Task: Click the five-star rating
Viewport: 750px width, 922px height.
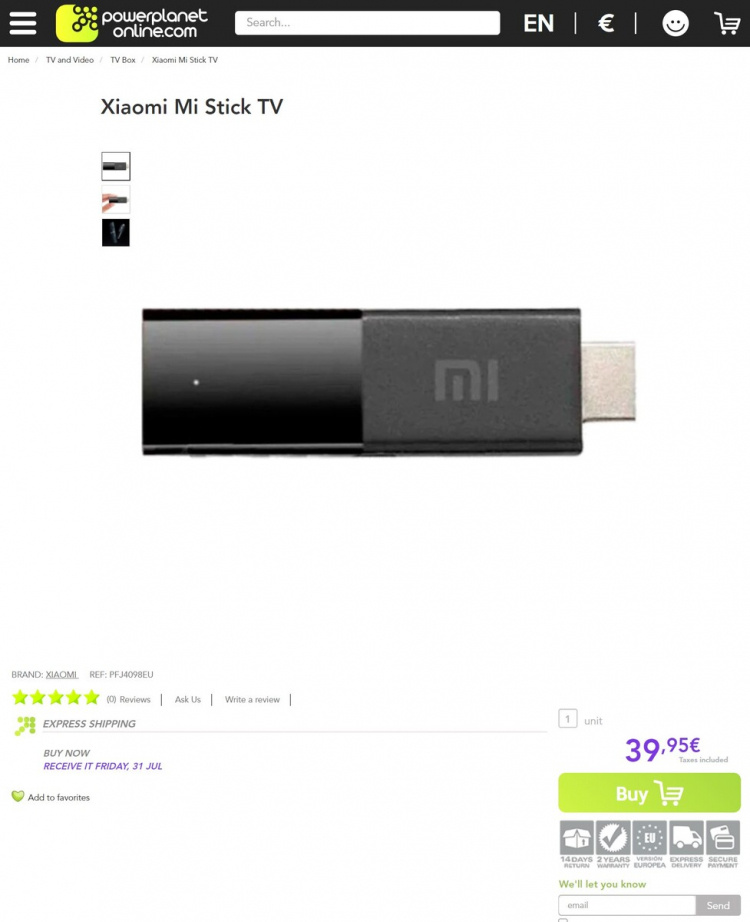Action: point(56,698)
